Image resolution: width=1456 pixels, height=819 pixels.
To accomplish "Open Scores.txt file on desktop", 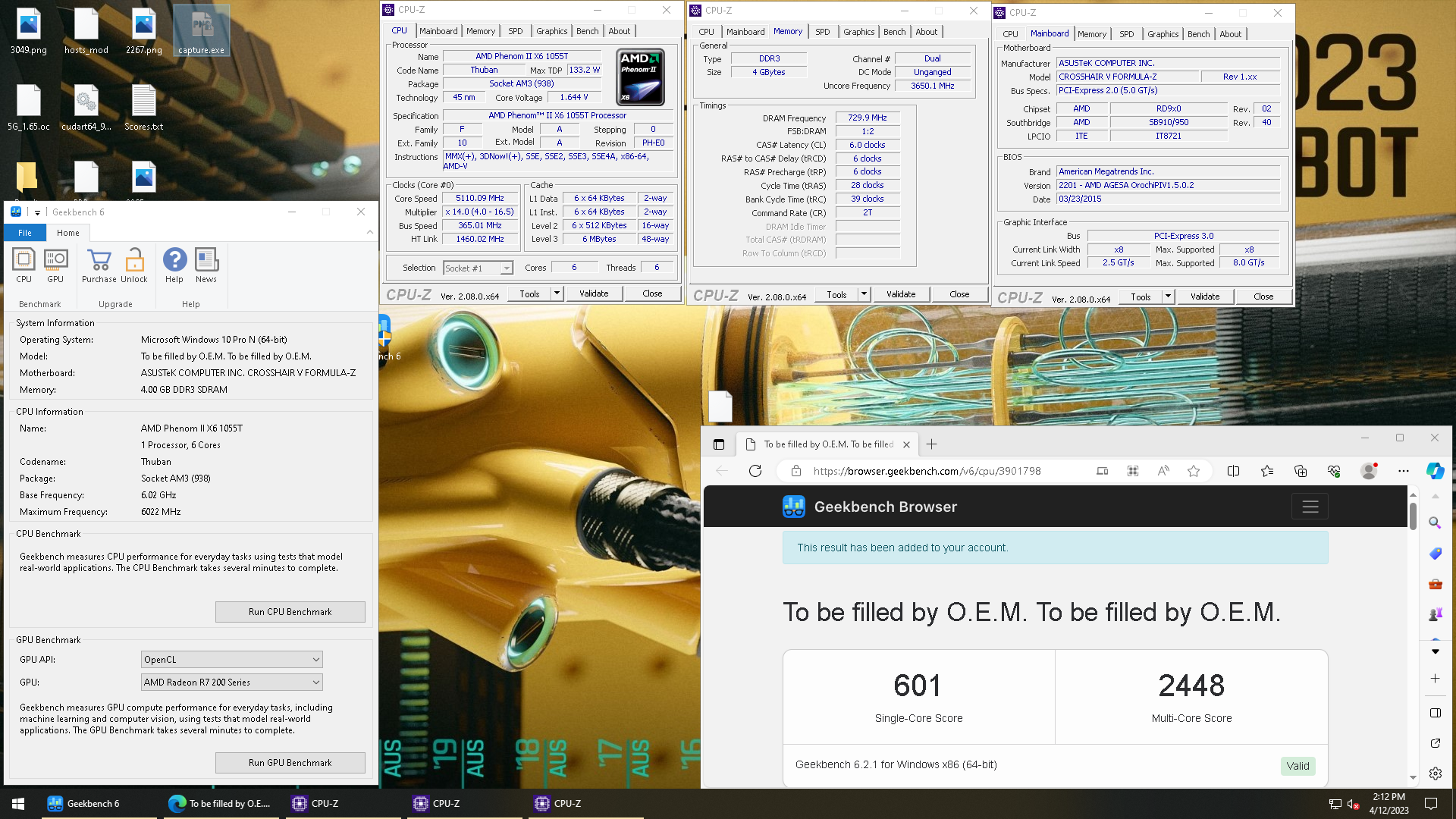I will tap(143, 108).
